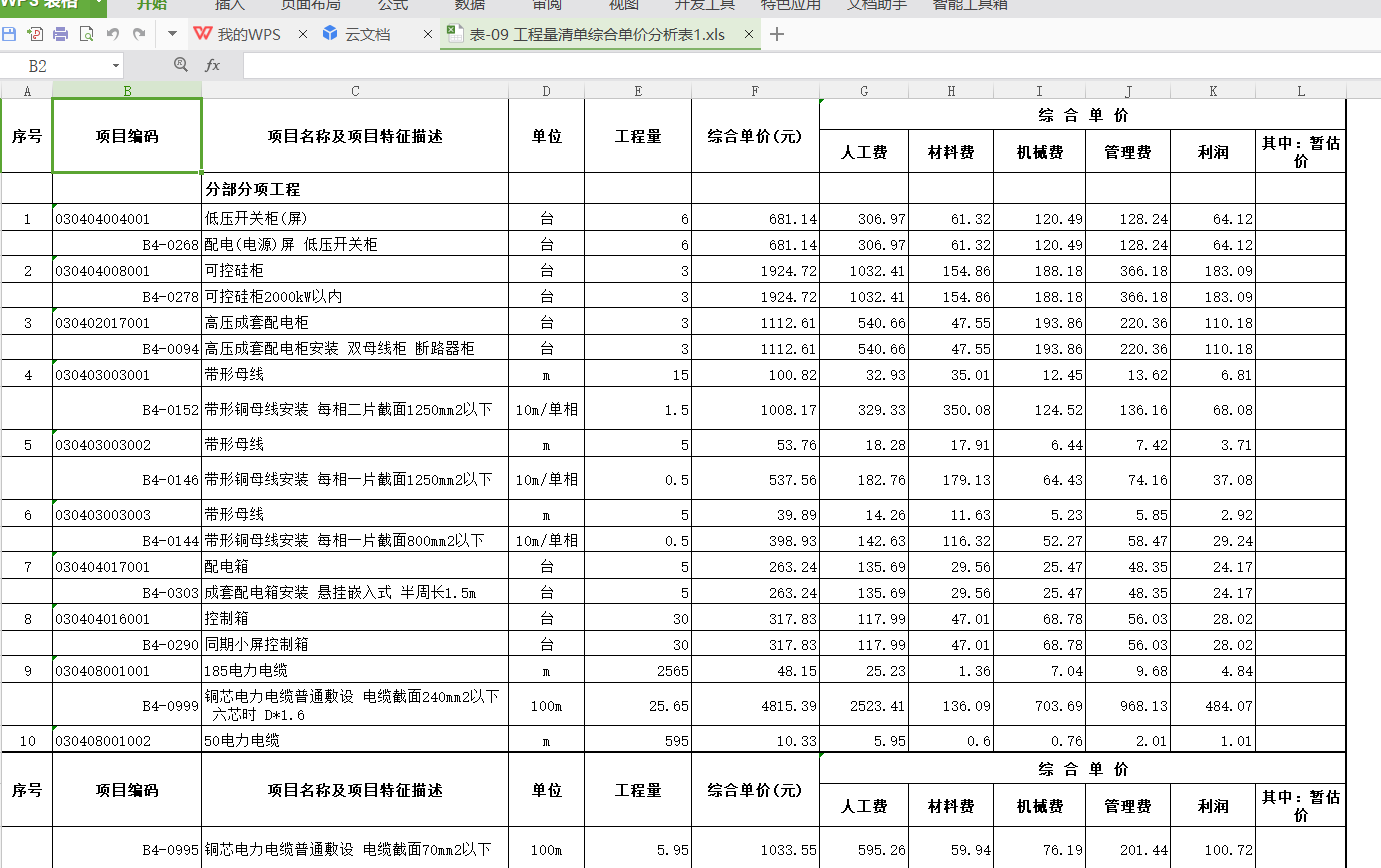Click the Undo arrow icon

[x=113, y=34]
